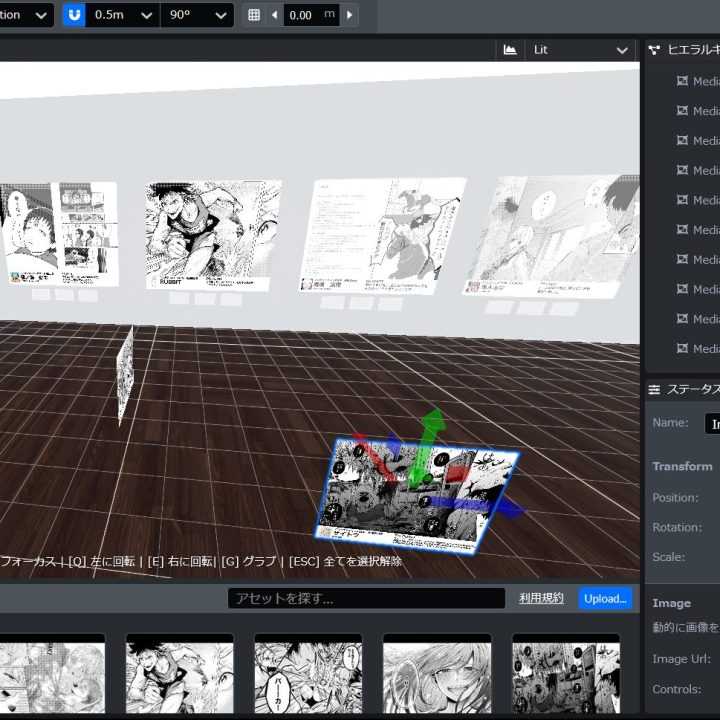Open the Lit render mode dropdown
The image size is (720, 720).
(x=581, y=49)
